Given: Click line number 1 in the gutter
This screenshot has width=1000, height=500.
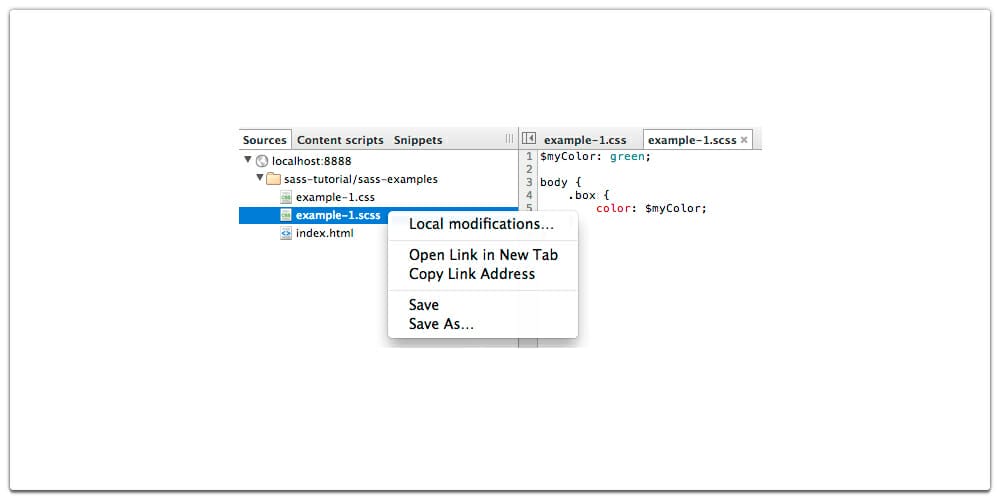Looking at the screenshot, I should 529,156.
